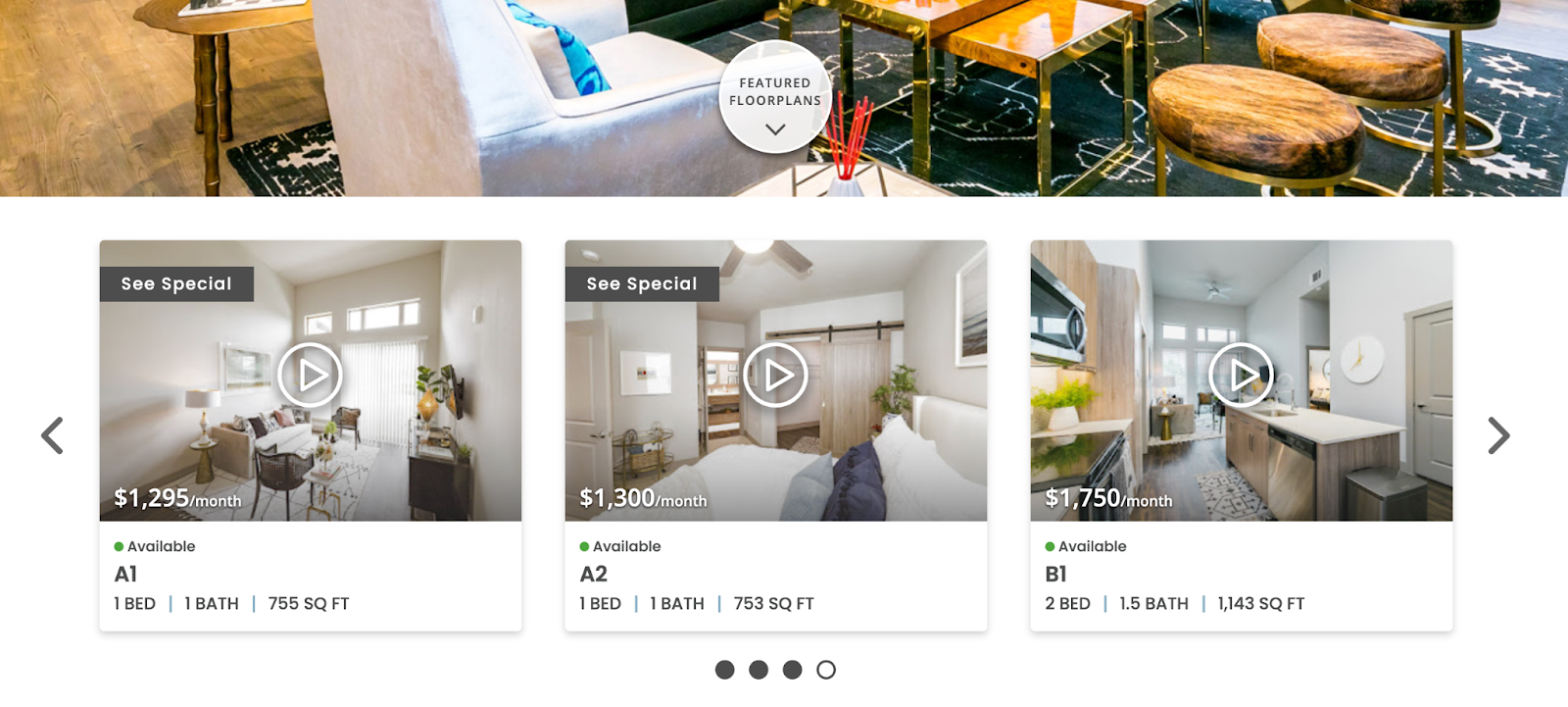Click the $1,750/month price on B1

point(1108,498)
